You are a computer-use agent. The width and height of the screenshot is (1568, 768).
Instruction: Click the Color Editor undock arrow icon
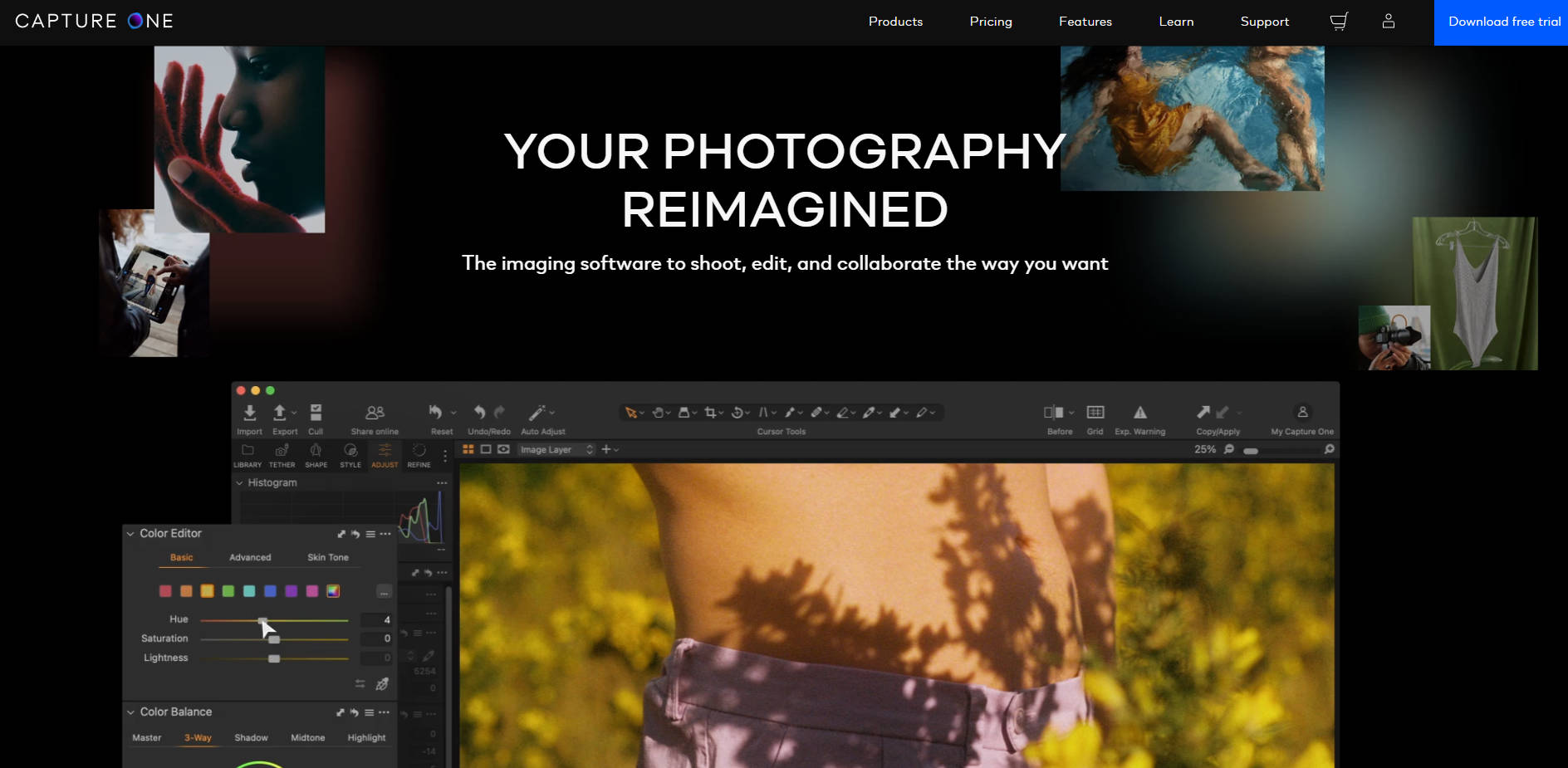click(341, 534)
